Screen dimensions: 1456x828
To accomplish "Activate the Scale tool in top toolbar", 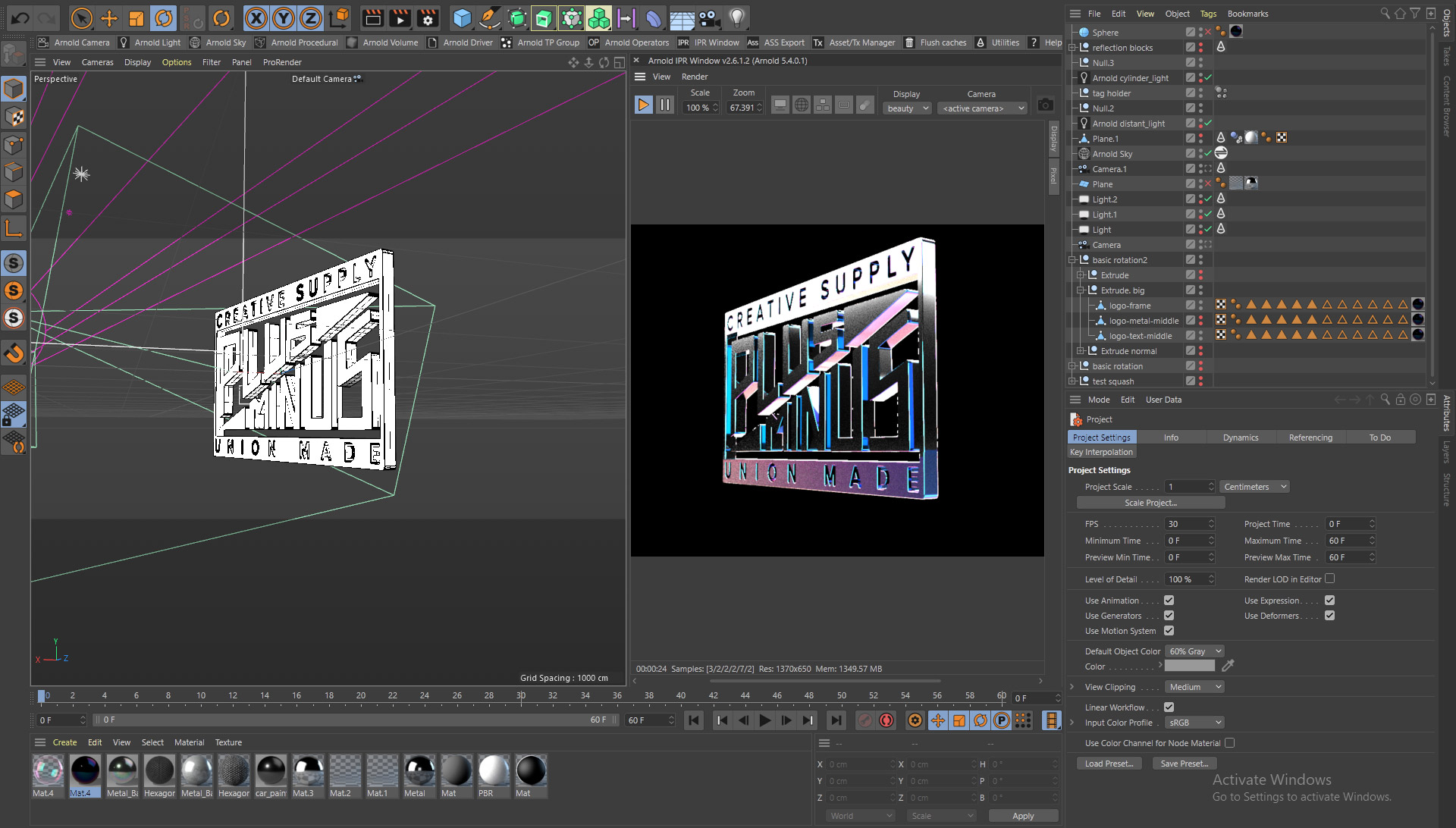I will click(136, 18).
